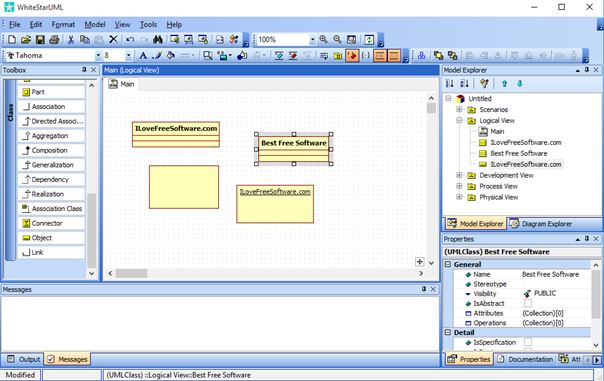Select the Dependency tool
The height and width of the screenshot is (381, 604).
click(x=51, y=180)
